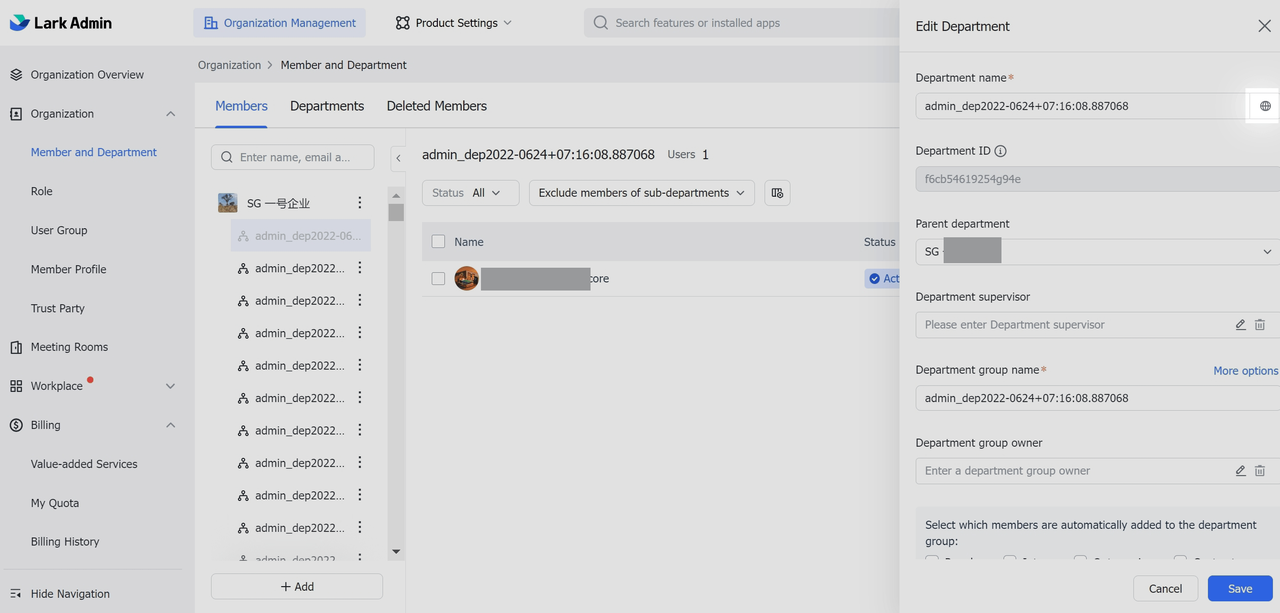Click edit pencil icon for Department supervisor
Screen dimensions: 1280x613
1240,325
